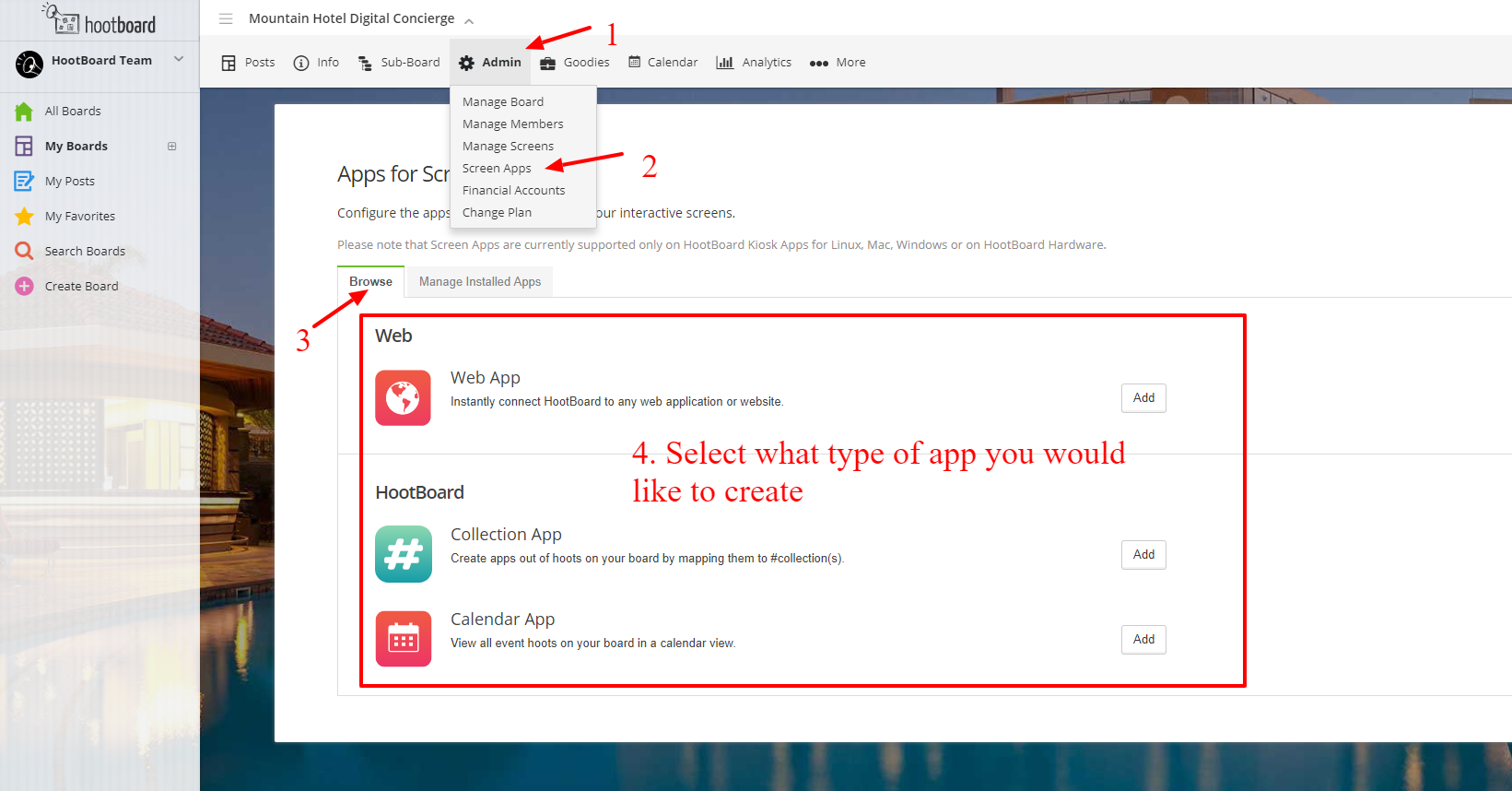Image resolution: width=1512 pixels, height=791 pixels.
Task: Open the Goodies menu
Action: (587, 63)
